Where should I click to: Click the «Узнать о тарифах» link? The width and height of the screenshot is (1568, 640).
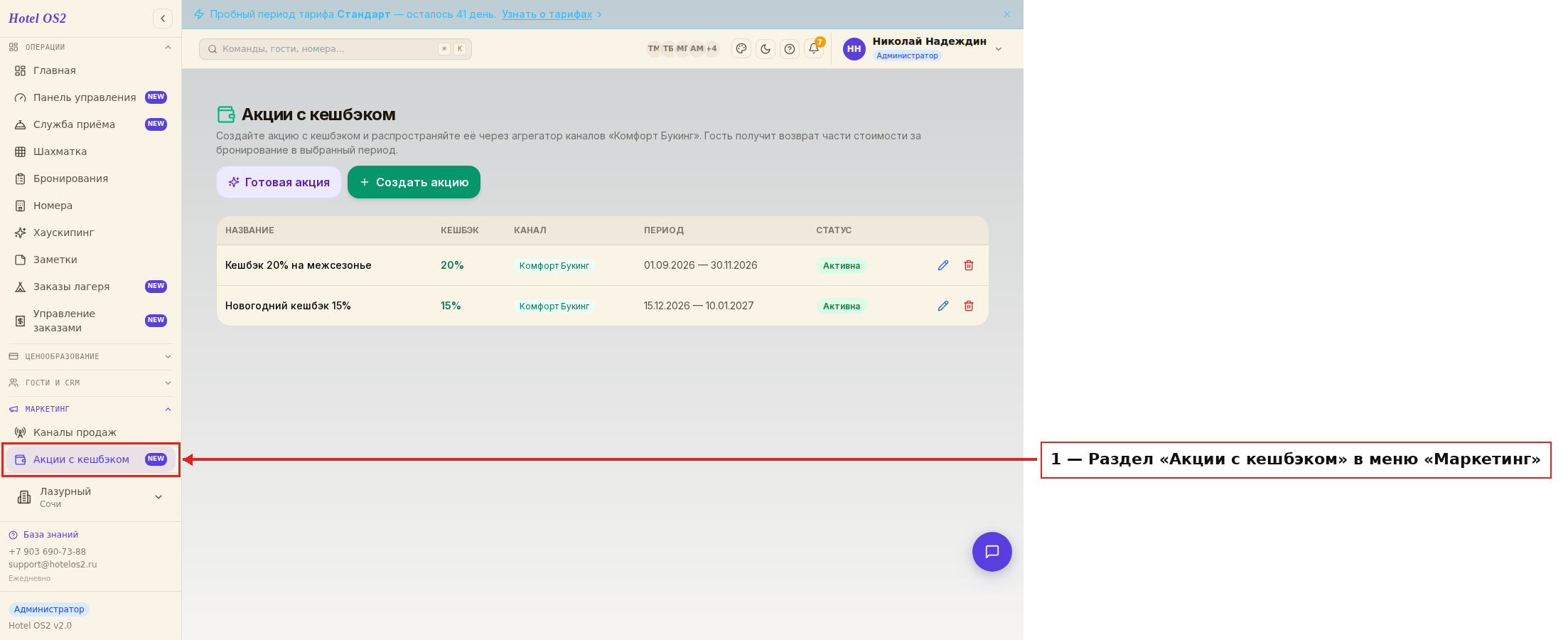coord(547,14)
